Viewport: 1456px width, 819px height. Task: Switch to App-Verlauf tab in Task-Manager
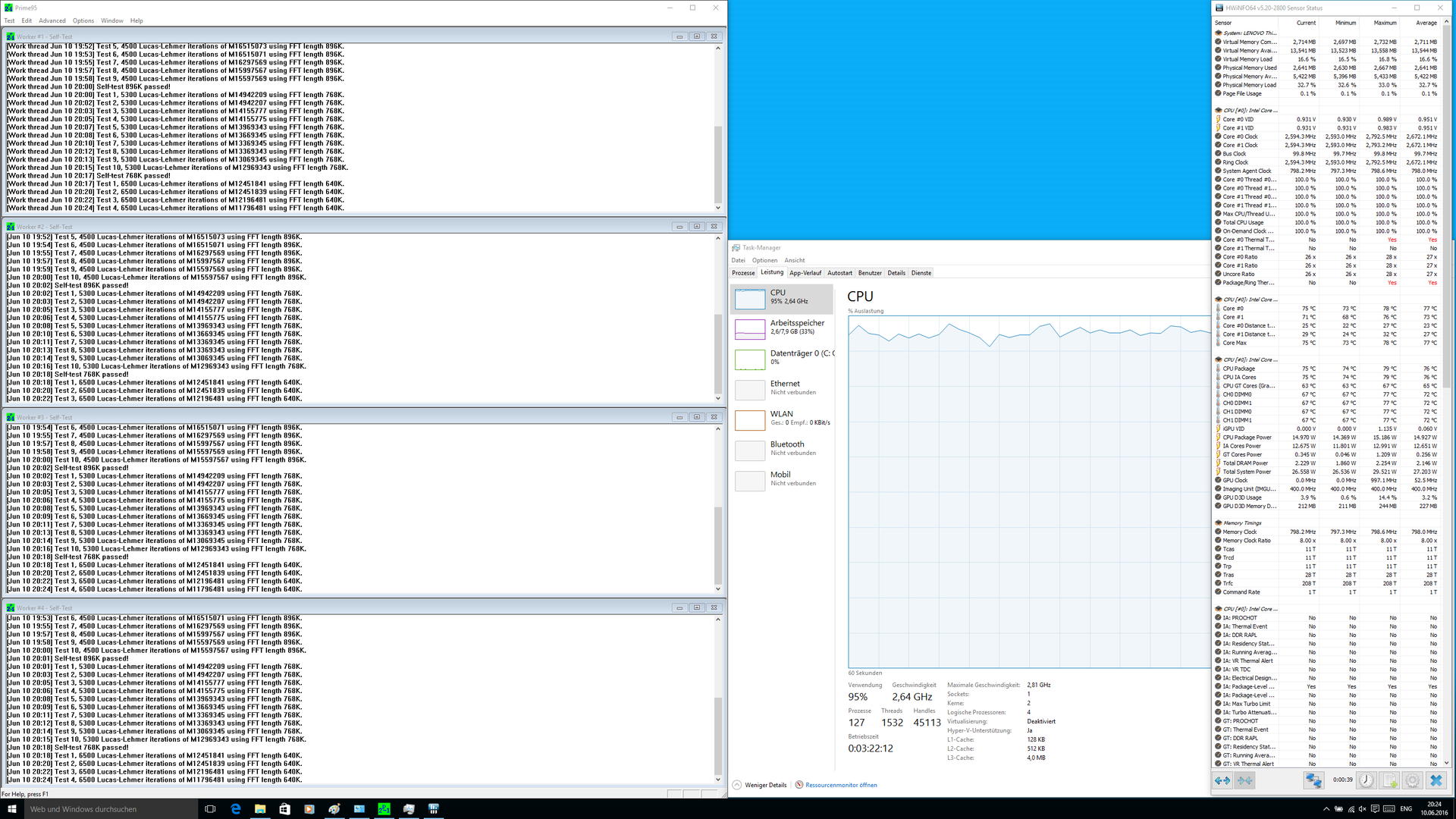(805, 273)
